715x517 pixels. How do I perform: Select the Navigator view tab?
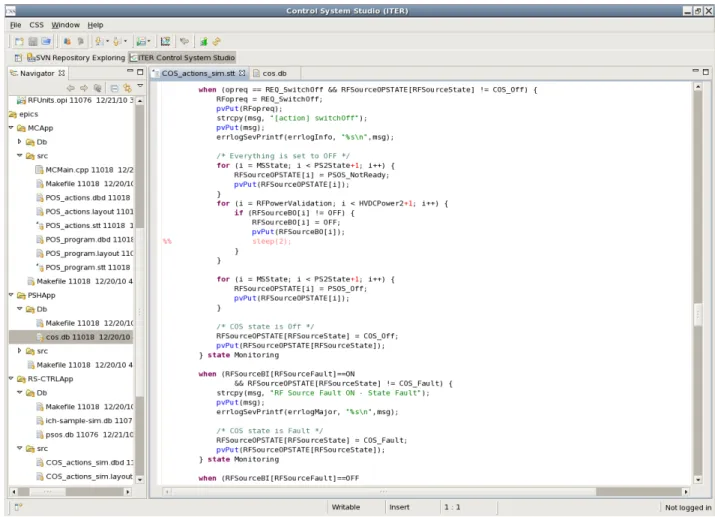(x=36, y=73)
